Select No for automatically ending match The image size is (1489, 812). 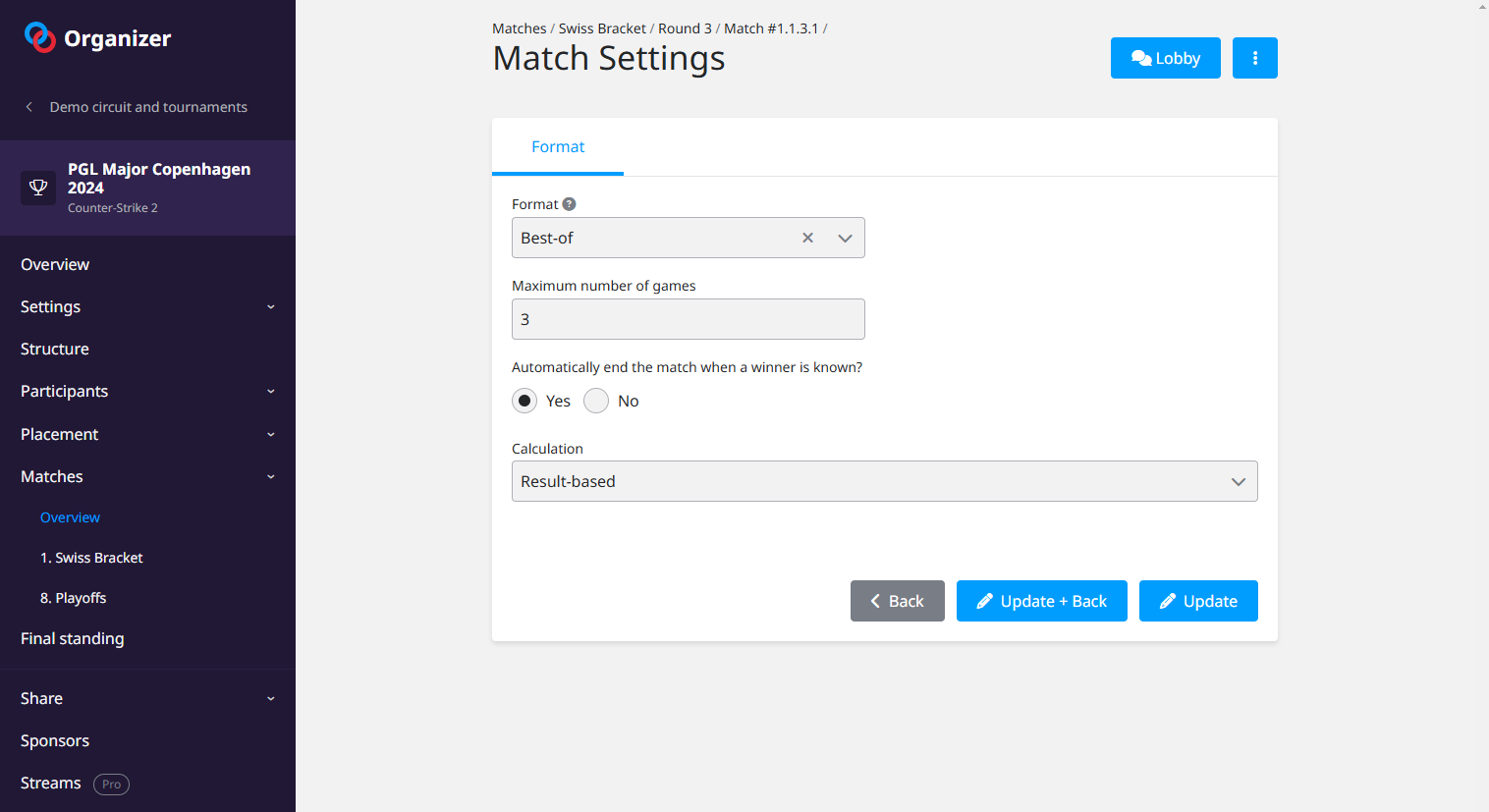[x=596, y=401]
